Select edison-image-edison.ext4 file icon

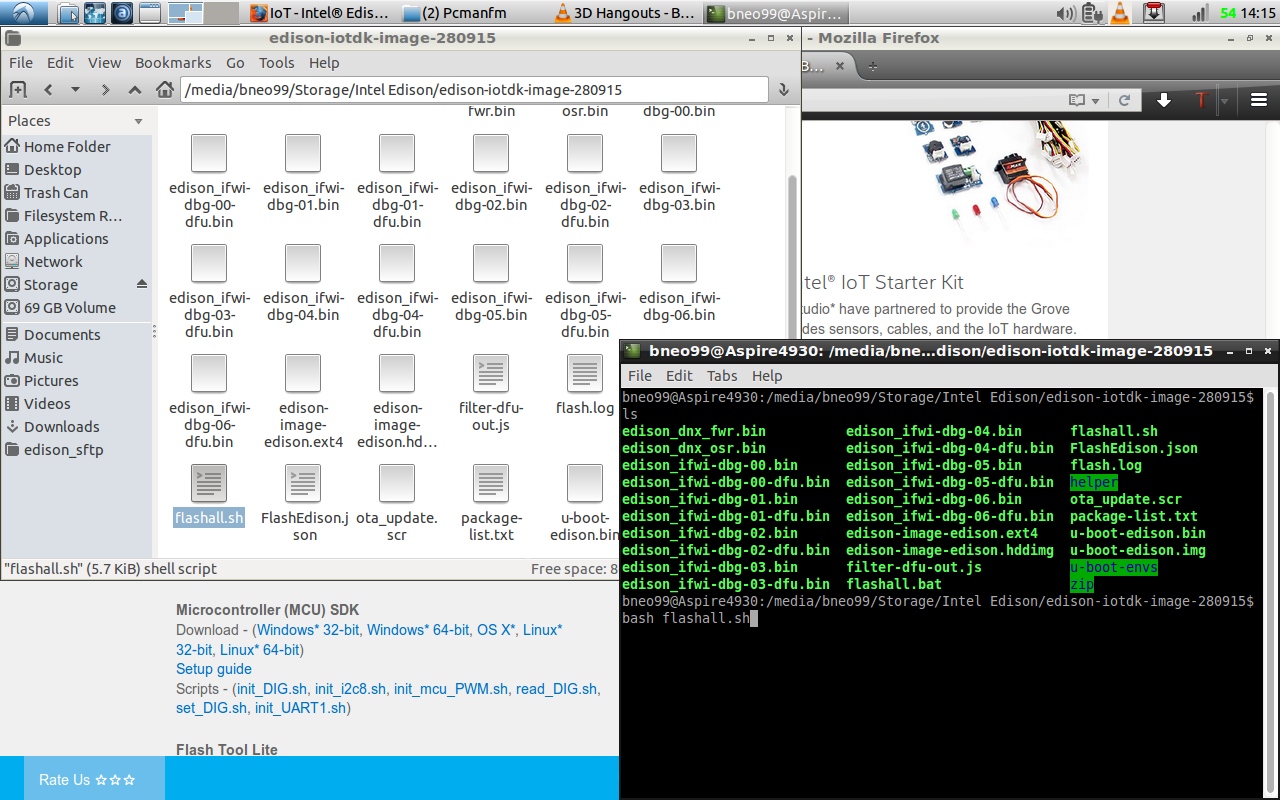(x=303, y=374)
